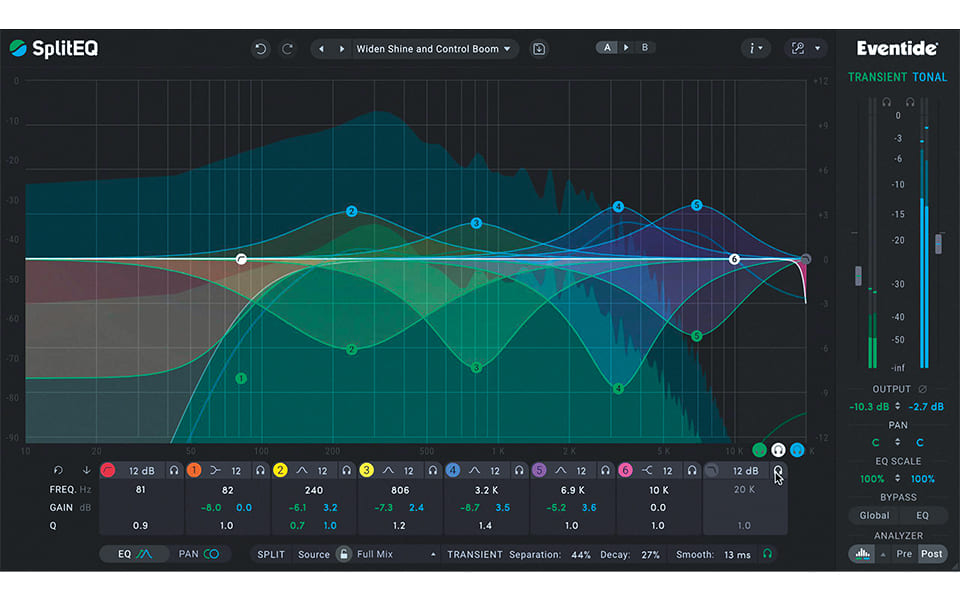The image size is (960, 600).
Task: Click the reset bands icon left of the band strip
Action: (x=58, y=470)
